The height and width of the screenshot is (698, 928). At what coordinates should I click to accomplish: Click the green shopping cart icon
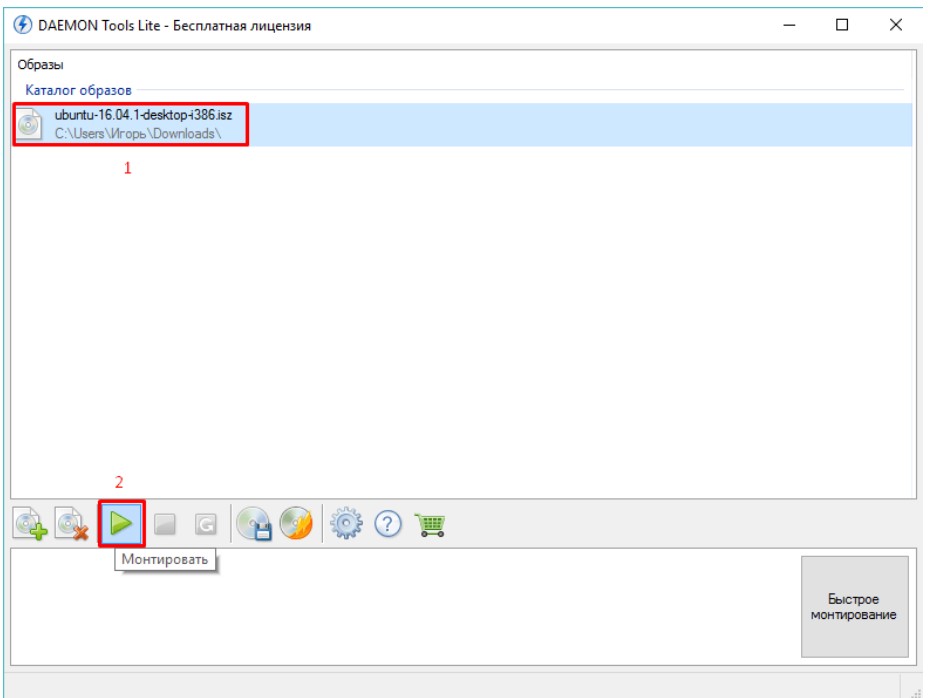pyautogui.click(x=430, y=524)
